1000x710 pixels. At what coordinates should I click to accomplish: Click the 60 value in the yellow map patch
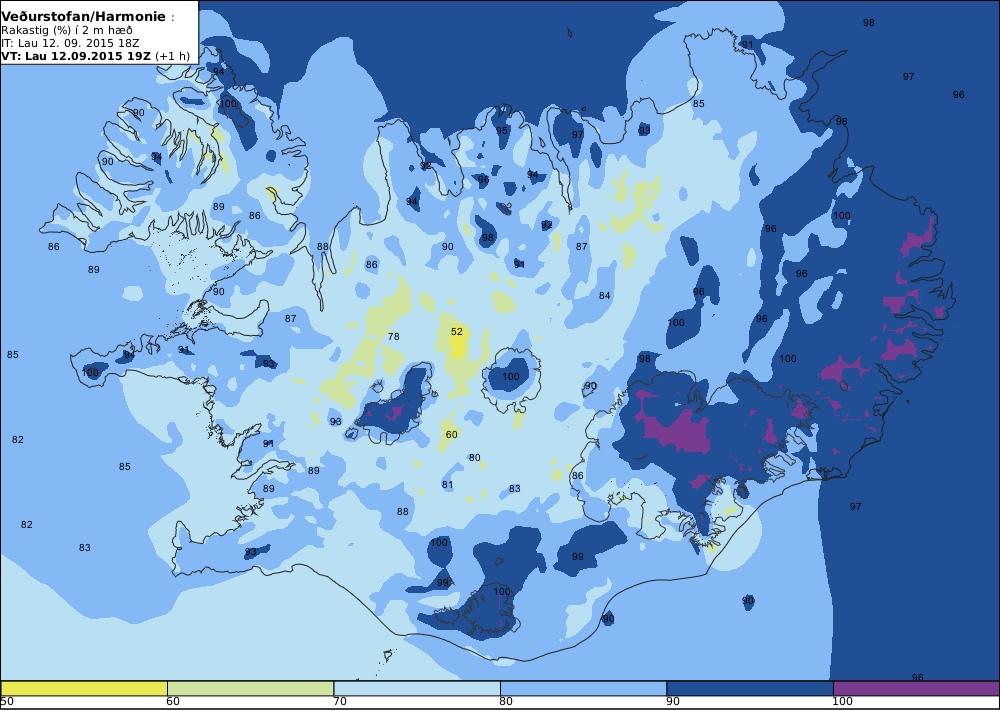click(452, 434)
